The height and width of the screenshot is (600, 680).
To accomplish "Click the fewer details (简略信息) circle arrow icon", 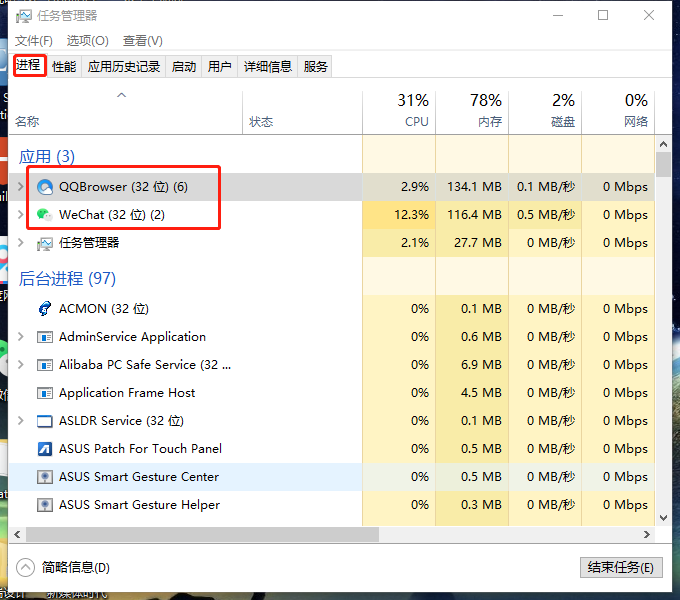I will pyautogui.click(x=25, y=567).
